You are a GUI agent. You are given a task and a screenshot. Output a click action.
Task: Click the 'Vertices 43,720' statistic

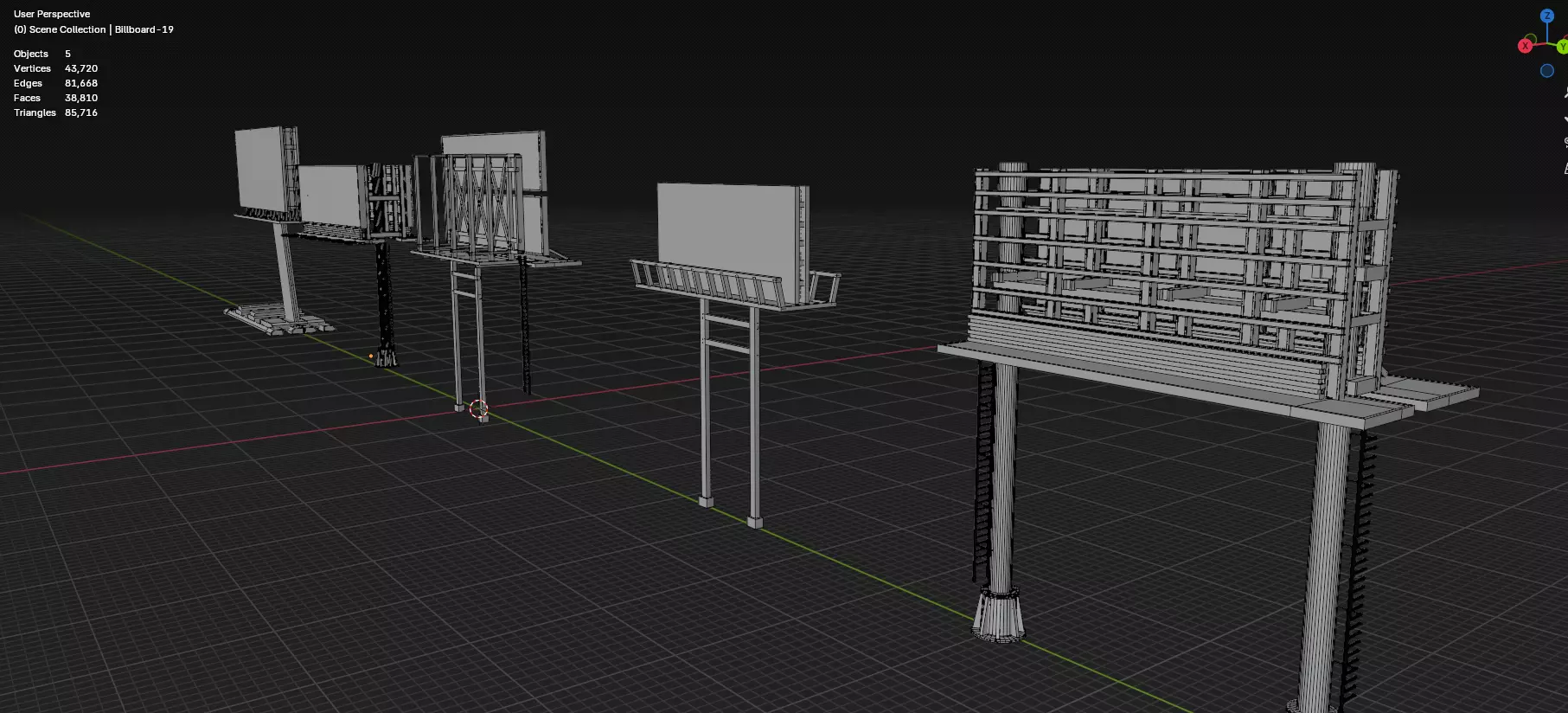pyautogui.click(x=55, y=68)
